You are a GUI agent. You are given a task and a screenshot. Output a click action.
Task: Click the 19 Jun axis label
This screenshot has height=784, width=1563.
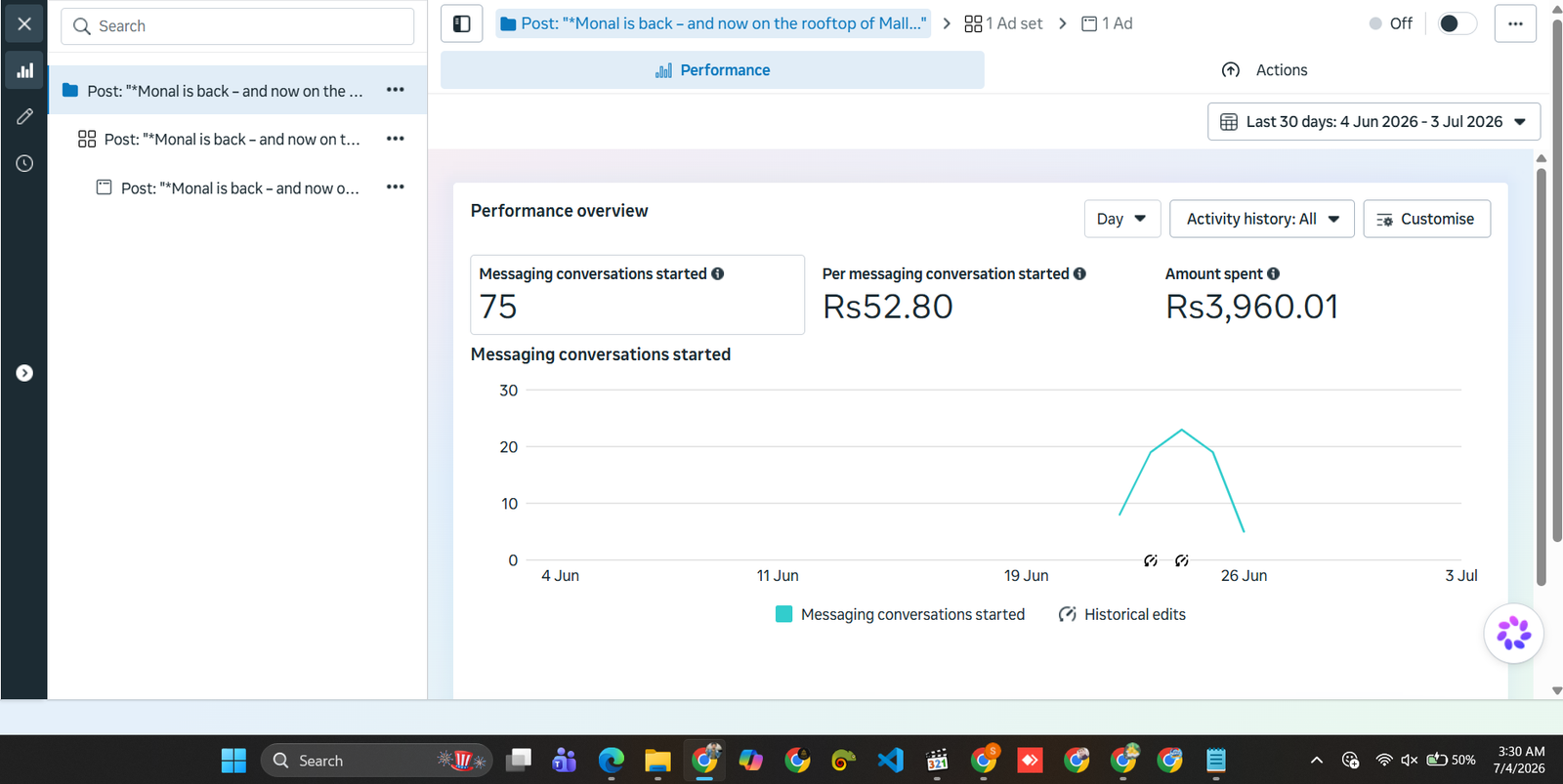point(1026,576)
